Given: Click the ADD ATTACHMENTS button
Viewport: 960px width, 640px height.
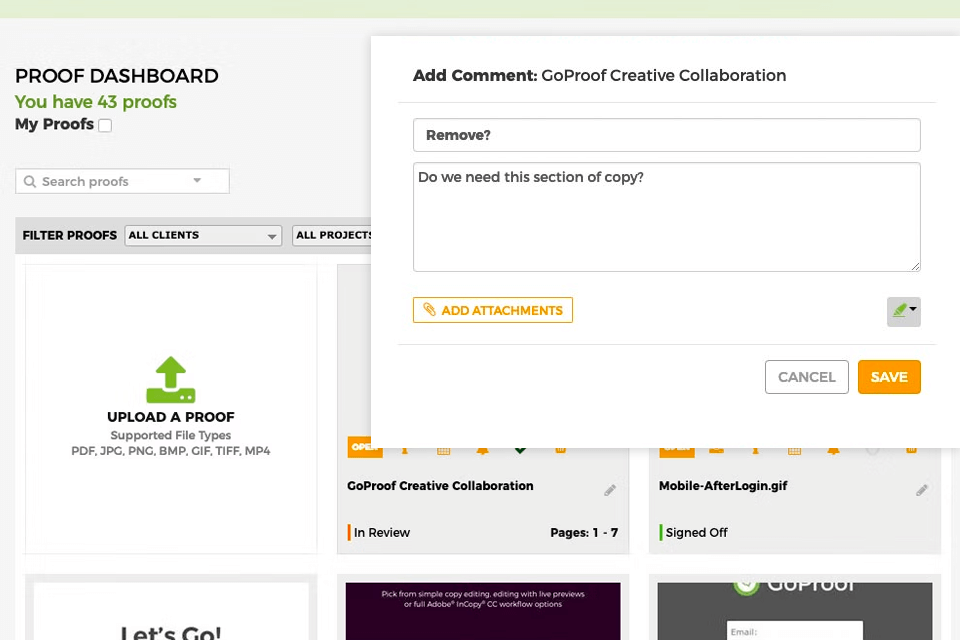Looking at the screenshot, I should 493,310.
